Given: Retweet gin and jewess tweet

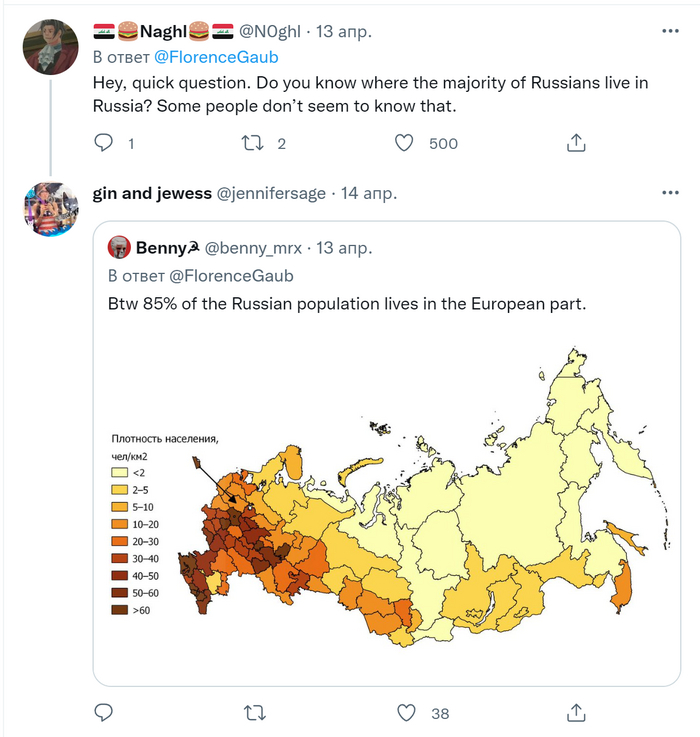Looking at the screenshot, I should pyautogui.click(x=255, y=713).
